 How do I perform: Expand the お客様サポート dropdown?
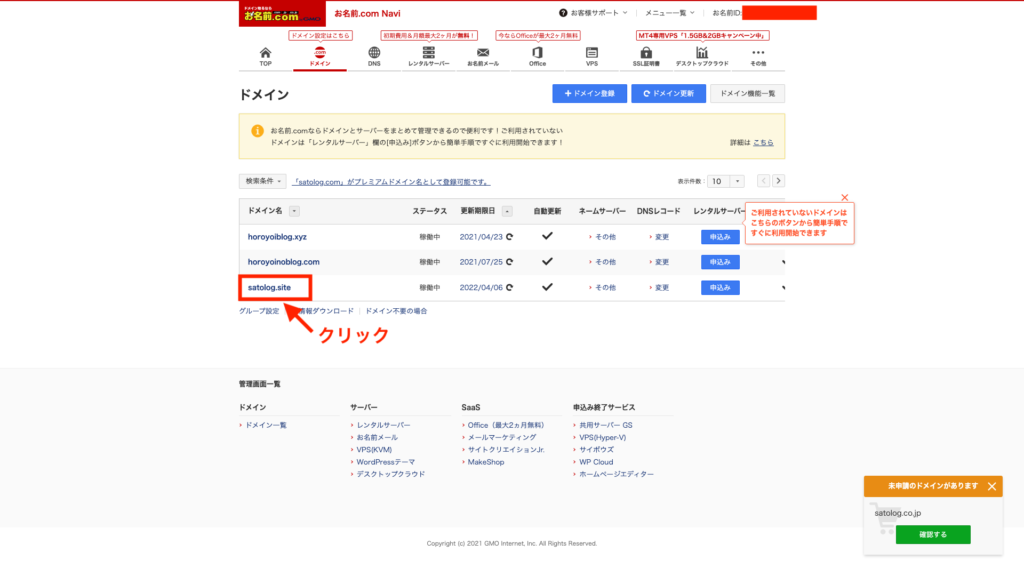[x=593, y=13]
